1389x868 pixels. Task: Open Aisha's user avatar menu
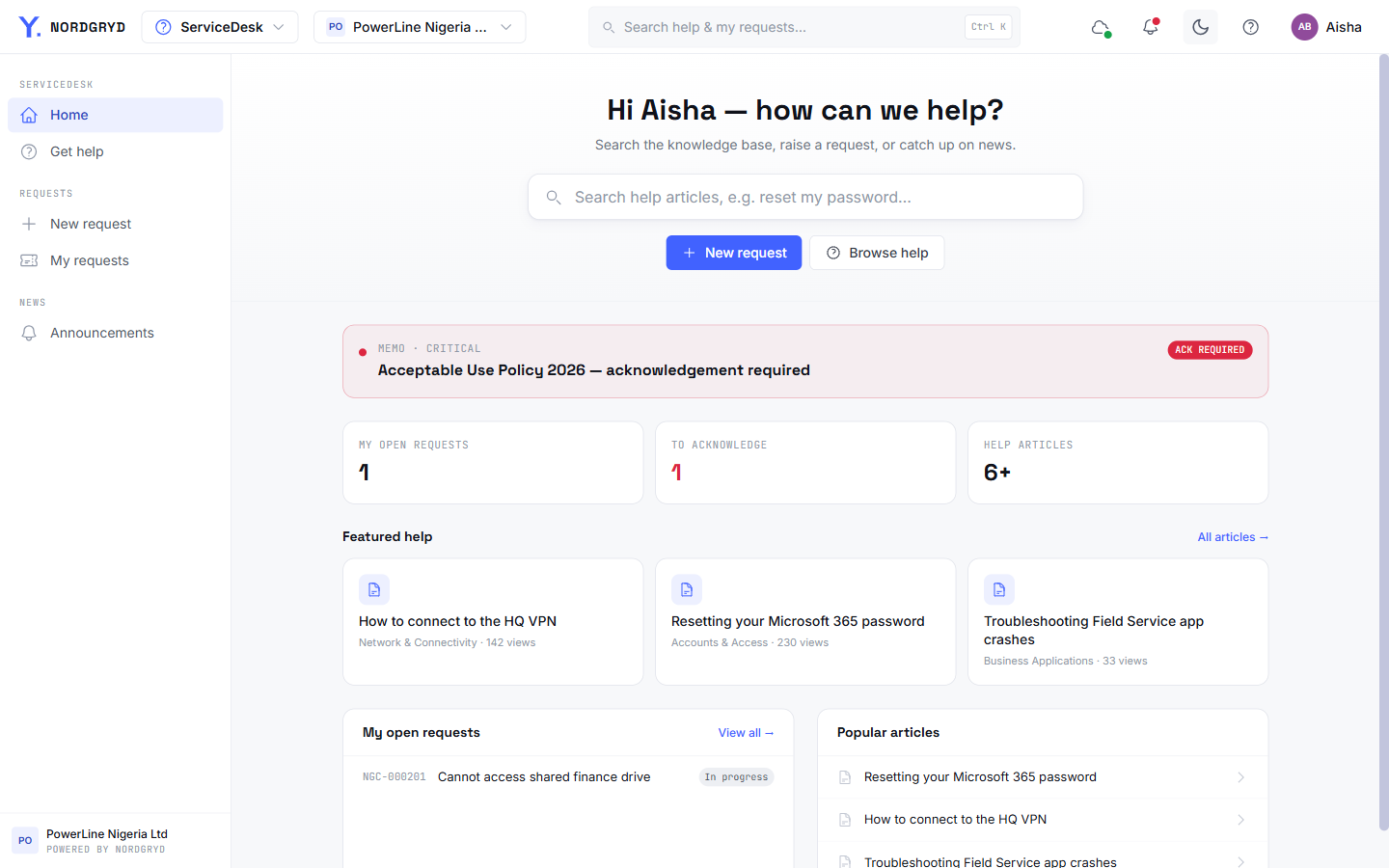(1326, 27)
